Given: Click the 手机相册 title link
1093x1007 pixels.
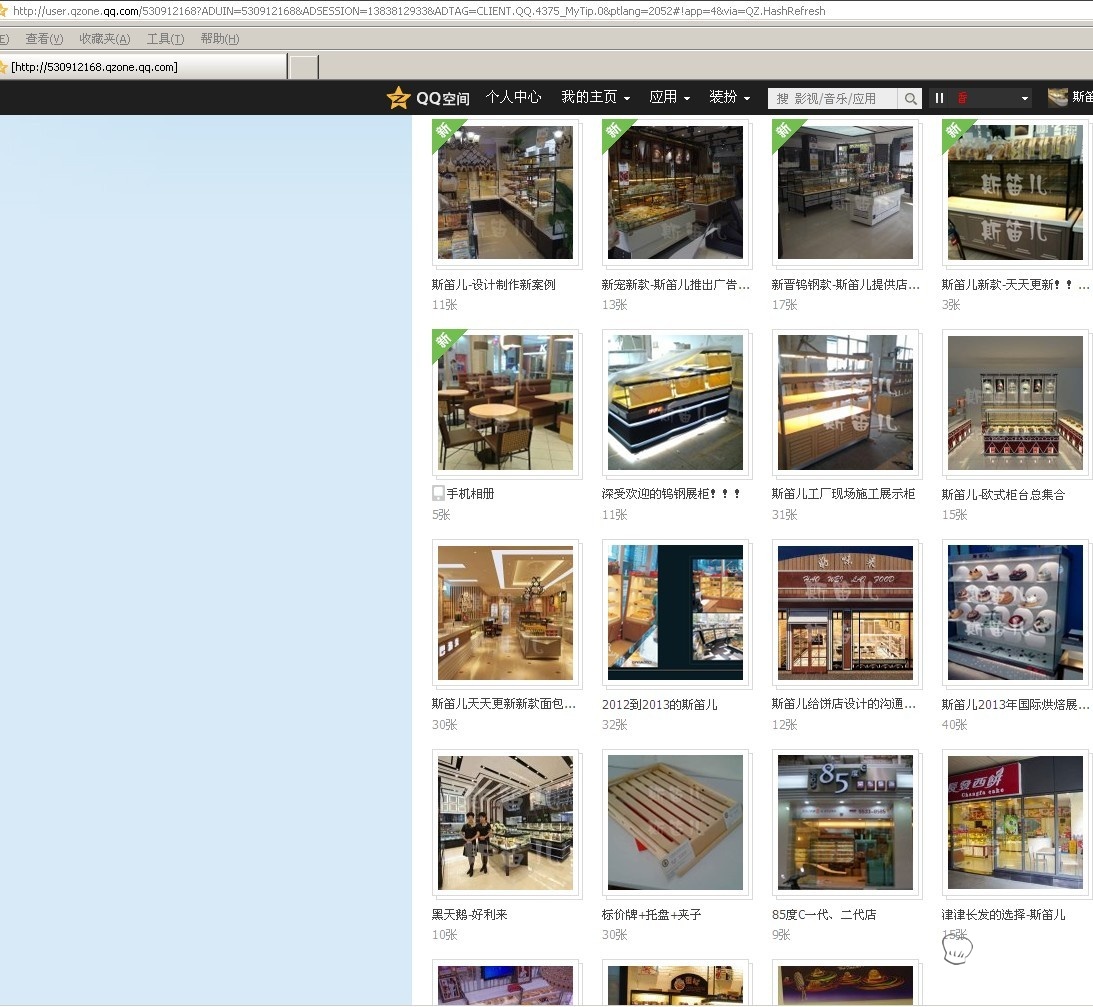Looking at the screenshot, I should (x=471, y=493).
